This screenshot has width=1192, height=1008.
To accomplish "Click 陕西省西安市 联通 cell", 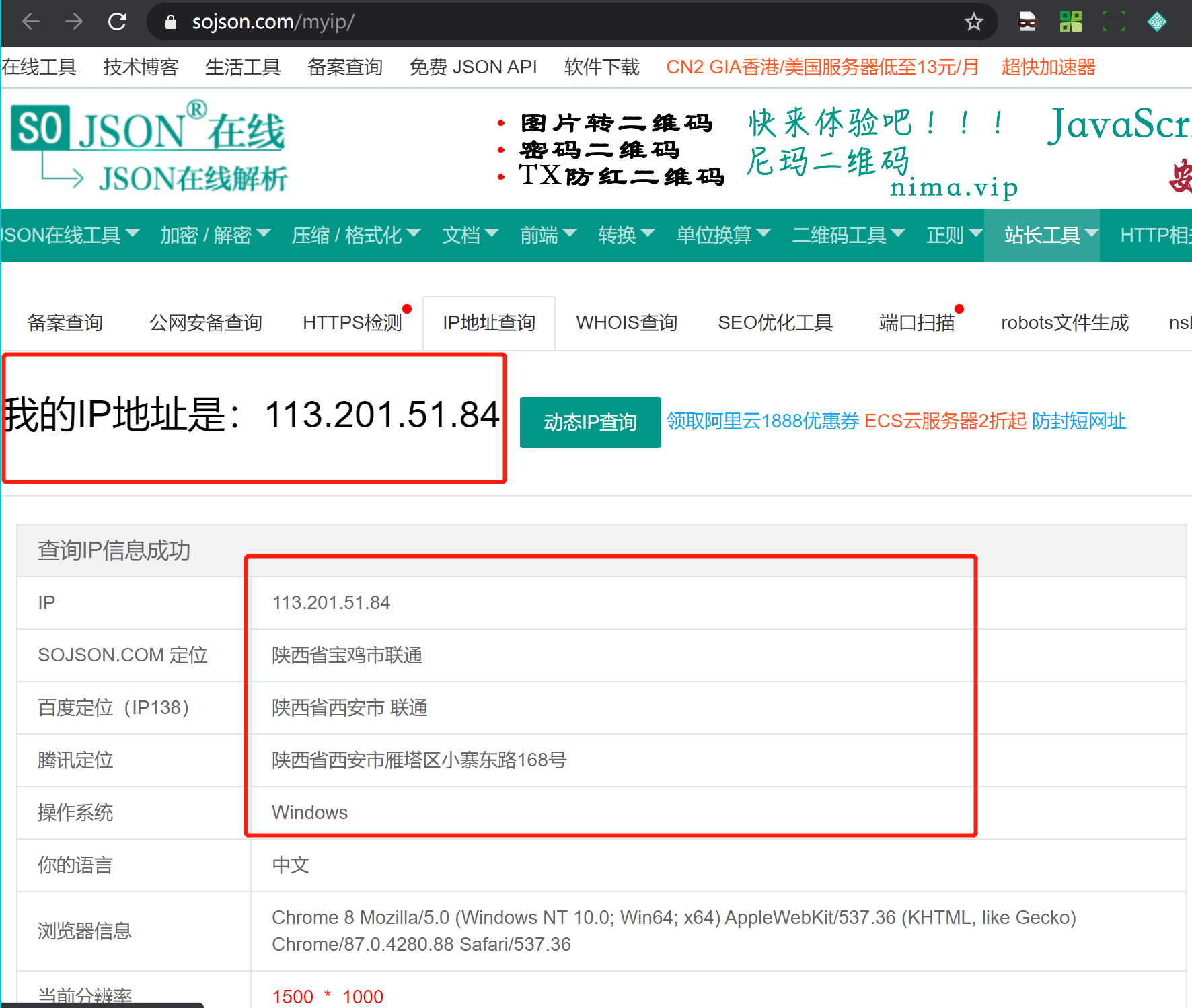I will (x=350, y=707).
